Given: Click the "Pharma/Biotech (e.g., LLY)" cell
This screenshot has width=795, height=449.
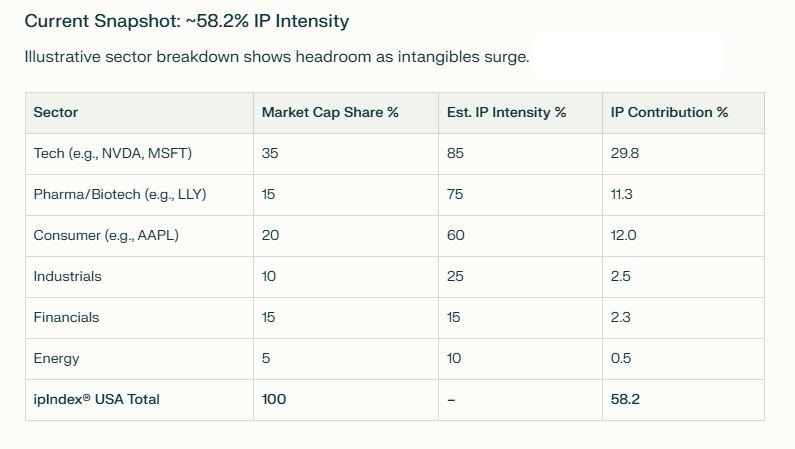Looking at the screenshot, I should tap(120, 195).
